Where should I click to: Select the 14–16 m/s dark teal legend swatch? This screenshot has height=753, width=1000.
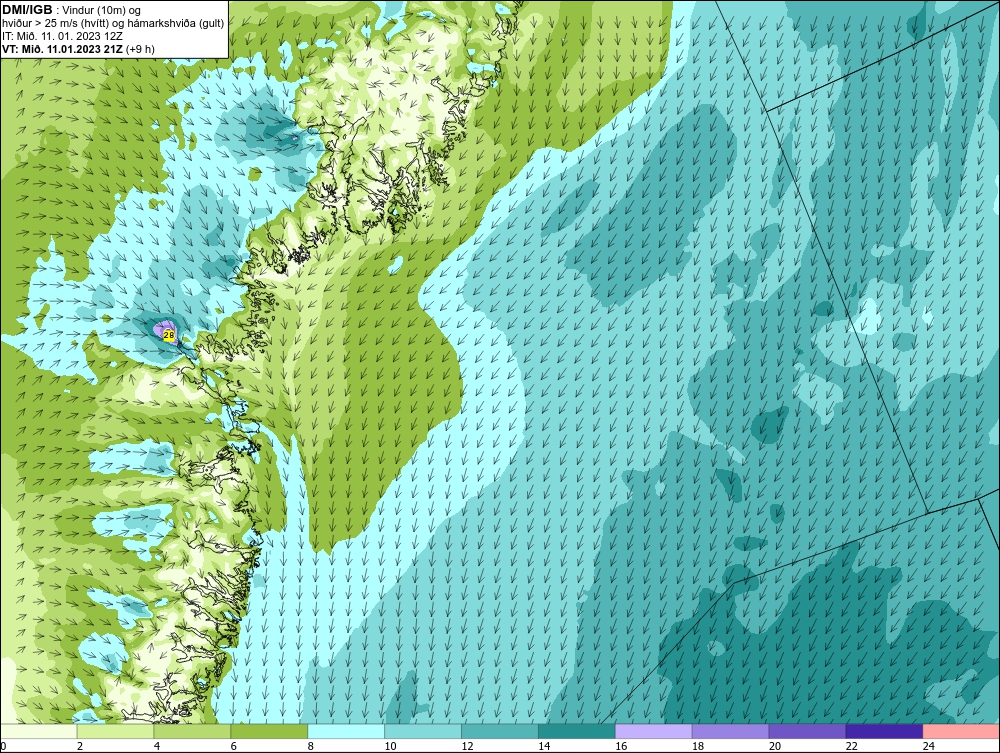pyautogui.click(x=577, y=731)
